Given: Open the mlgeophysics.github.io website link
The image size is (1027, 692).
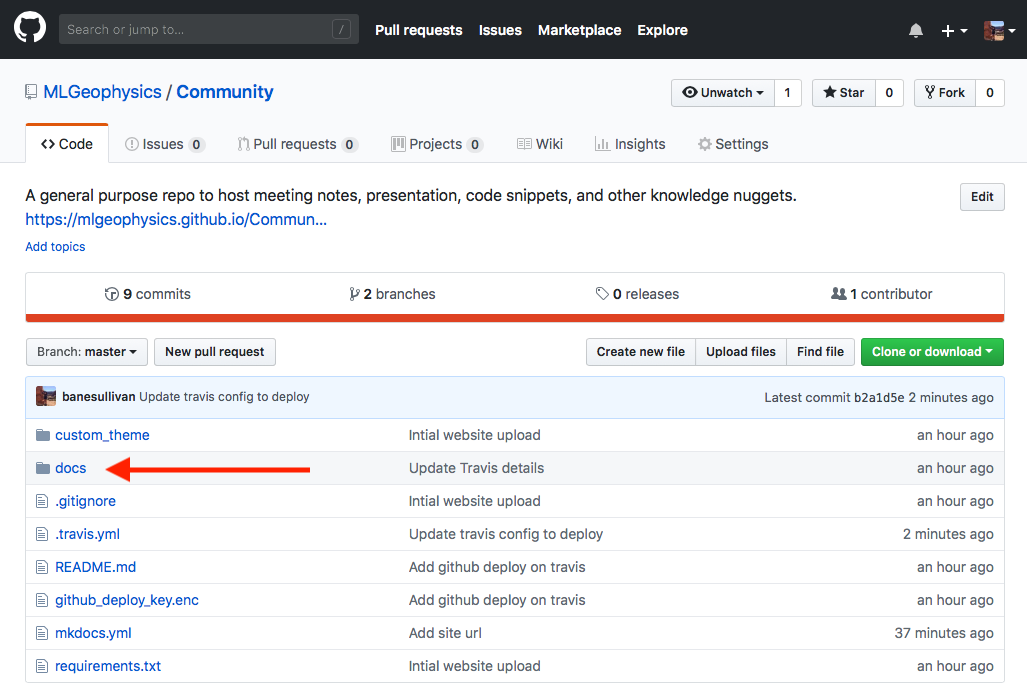Looking at the screenshot, I should click(176, 219).
